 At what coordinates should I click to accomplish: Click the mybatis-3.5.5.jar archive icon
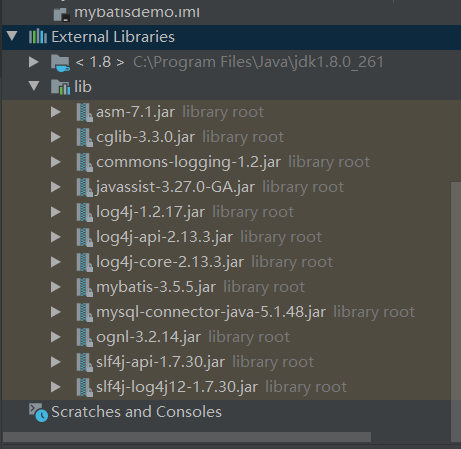[x=84, y=287]
